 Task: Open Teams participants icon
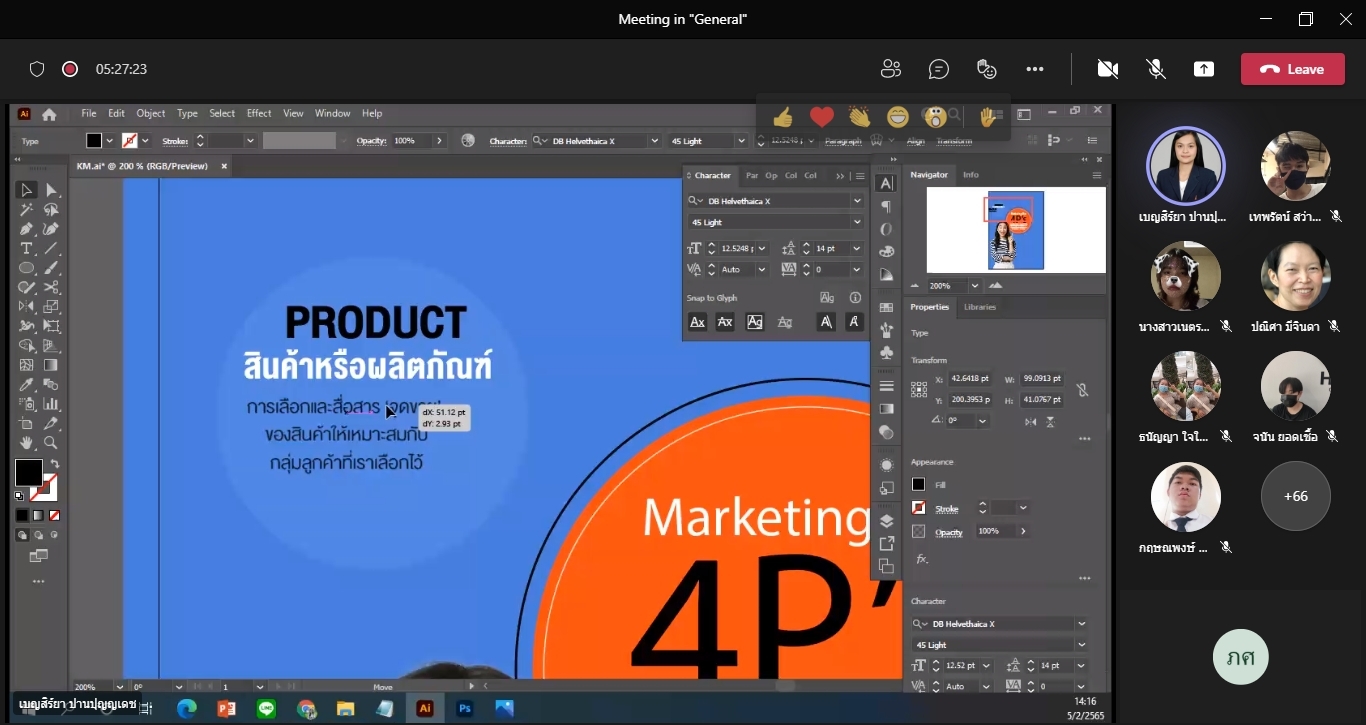(x=891, y=69)
